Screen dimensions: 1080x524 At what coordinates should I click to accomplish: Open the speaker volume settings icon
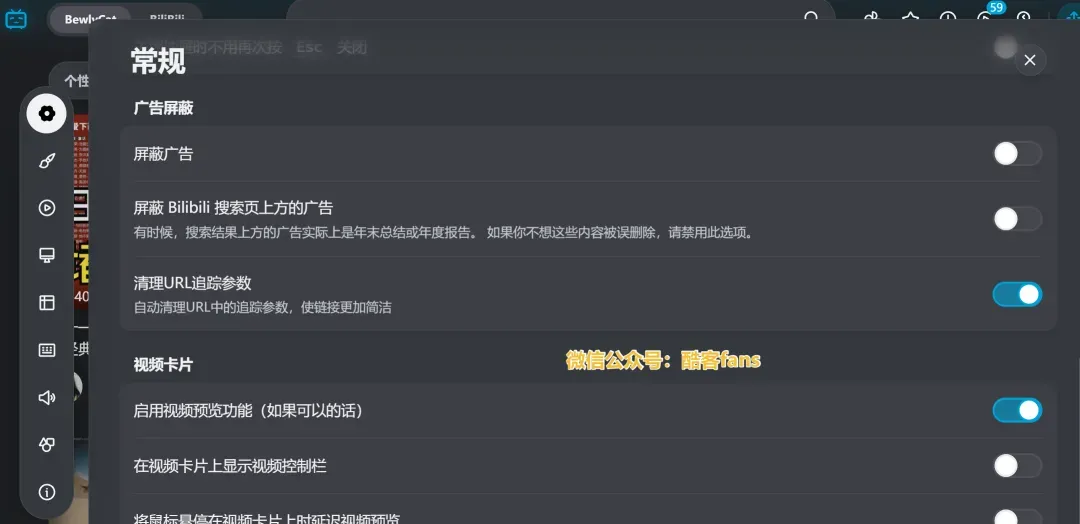(x=47, y=397)
